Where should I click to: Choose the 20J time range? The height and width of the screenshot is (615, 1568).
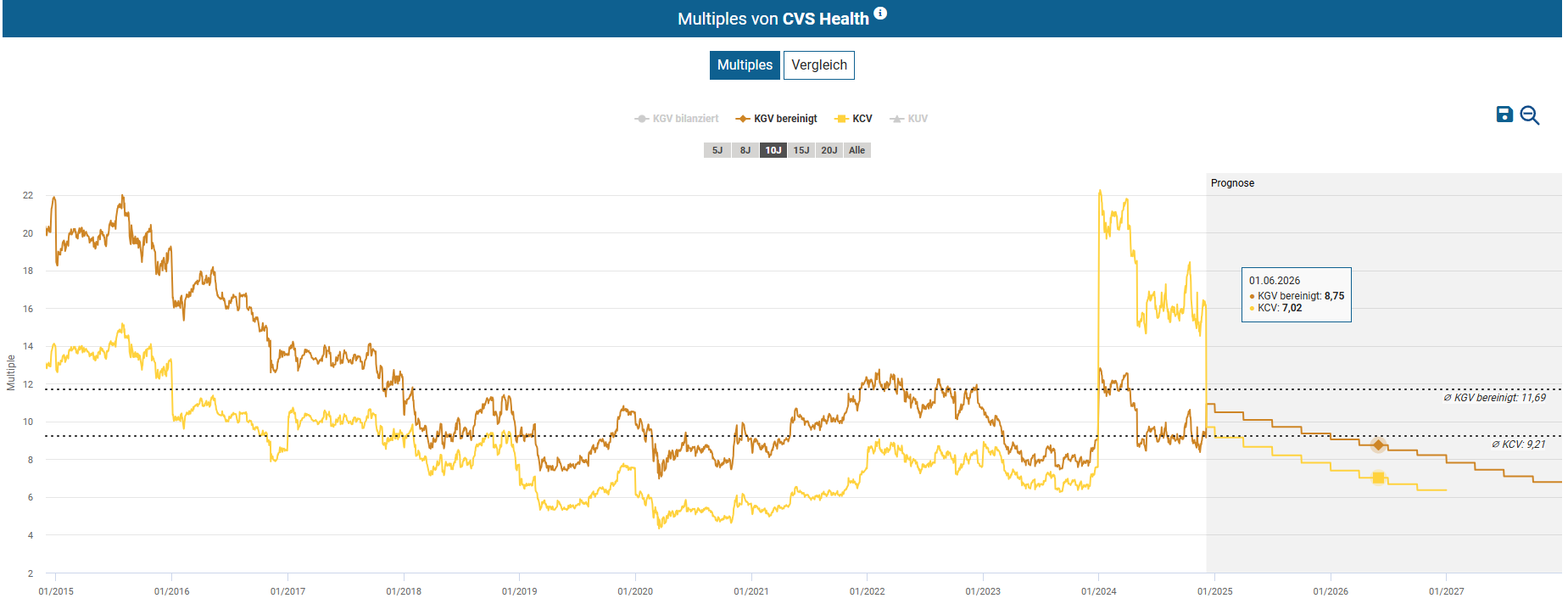click(x=829, y=150)
